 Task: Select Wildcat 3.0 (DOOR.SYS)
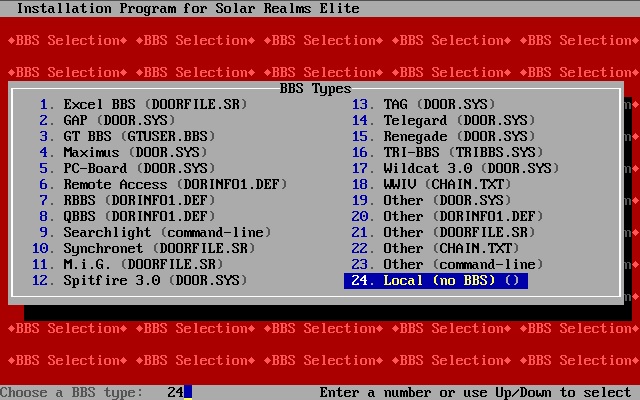coord(464,169)
